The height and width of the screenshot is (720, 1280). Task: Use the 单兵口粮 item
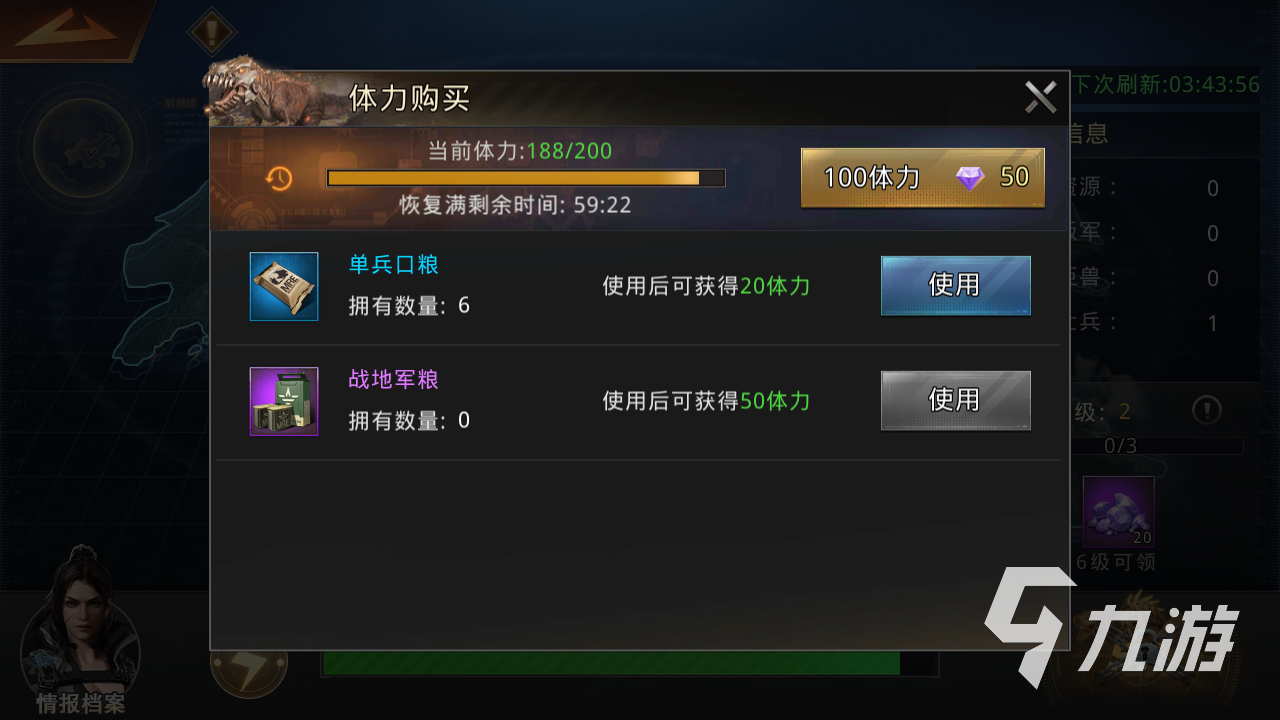956,285
